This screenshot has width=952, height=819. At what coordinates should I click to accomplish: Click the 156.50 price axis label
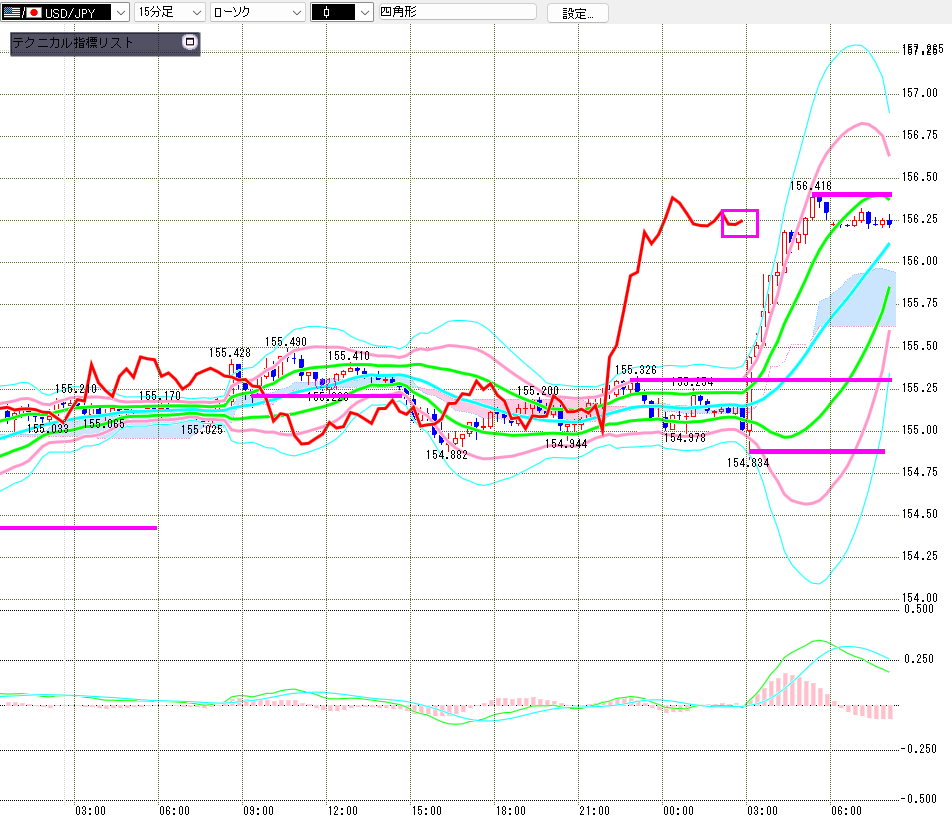920,177
